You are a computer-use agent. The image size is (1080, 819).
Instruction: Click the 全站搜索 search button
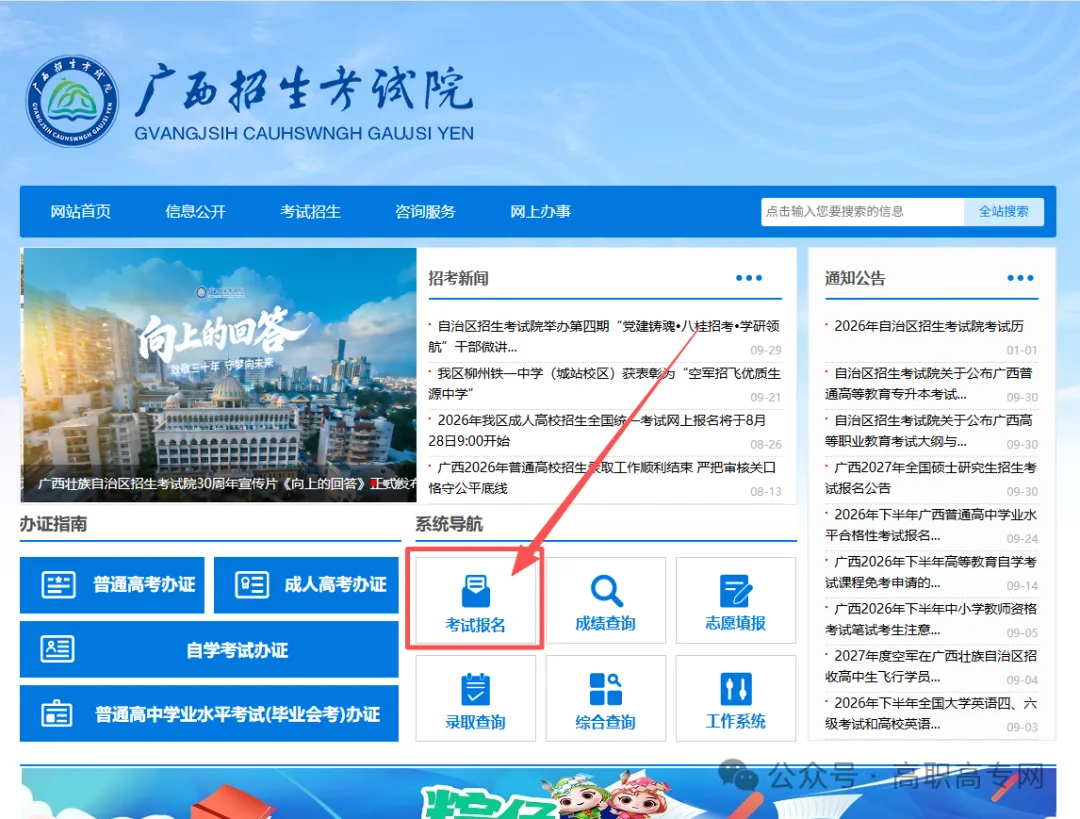point(1004,211)
